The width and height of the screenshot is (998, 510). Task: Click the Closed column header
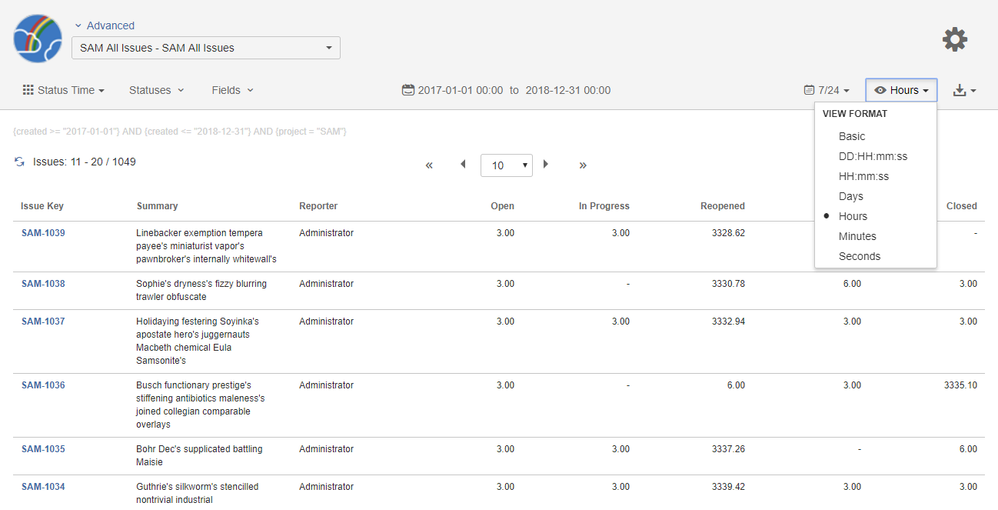click(x=962, y=206)
